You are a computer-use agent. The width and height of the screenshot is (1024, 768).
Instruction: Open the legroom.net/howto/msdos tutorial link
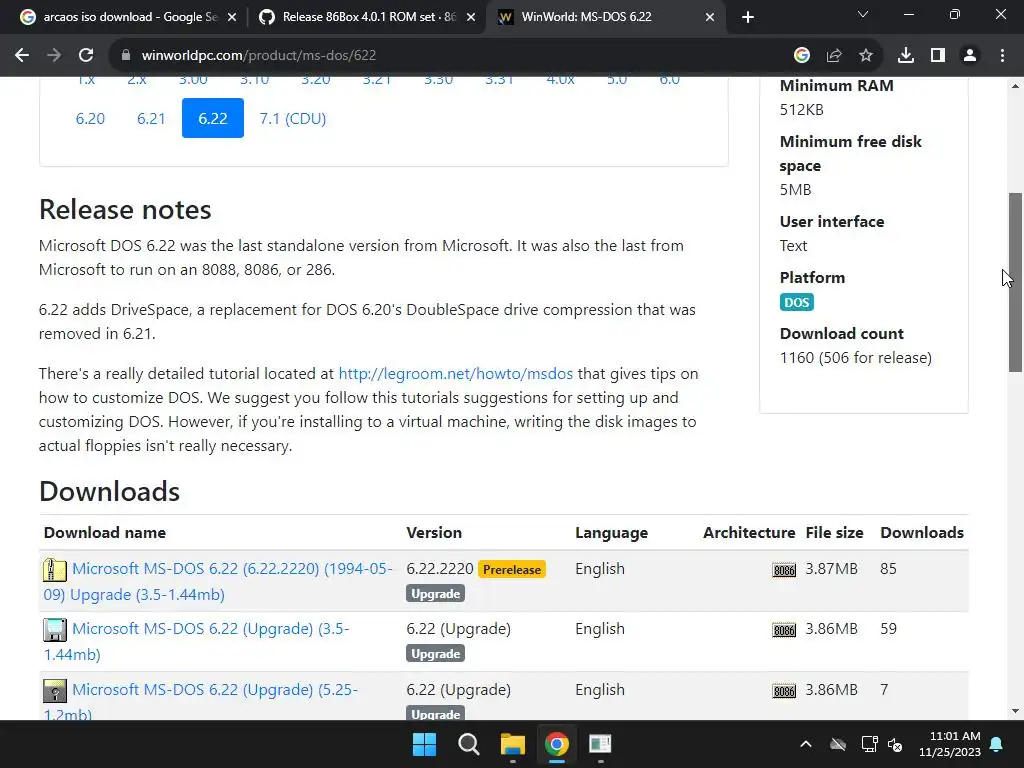455,374
